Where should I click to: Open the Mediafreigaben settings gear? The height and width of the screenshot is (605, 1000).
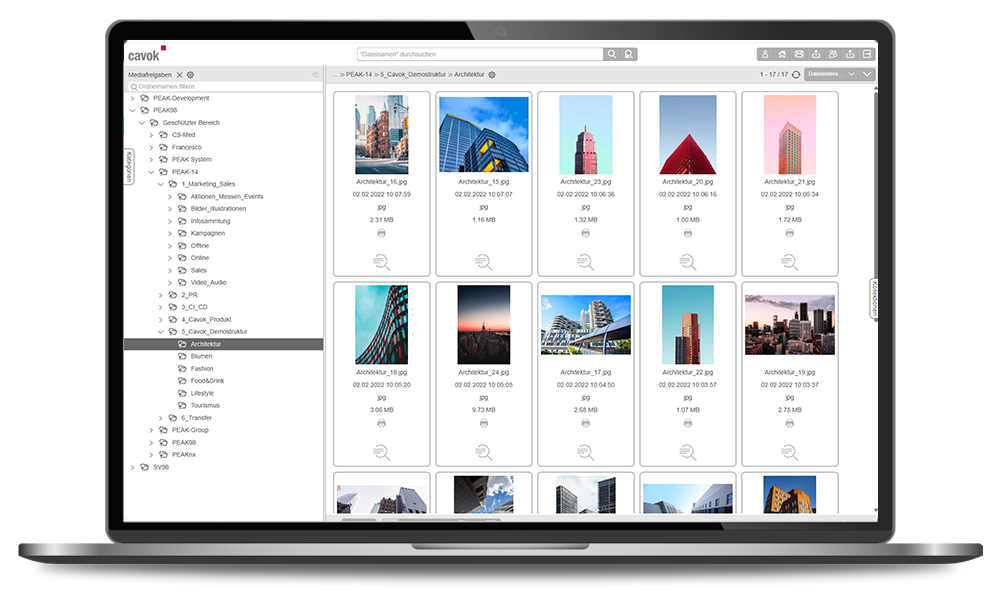pyautogui.click(x=190, y=75)
